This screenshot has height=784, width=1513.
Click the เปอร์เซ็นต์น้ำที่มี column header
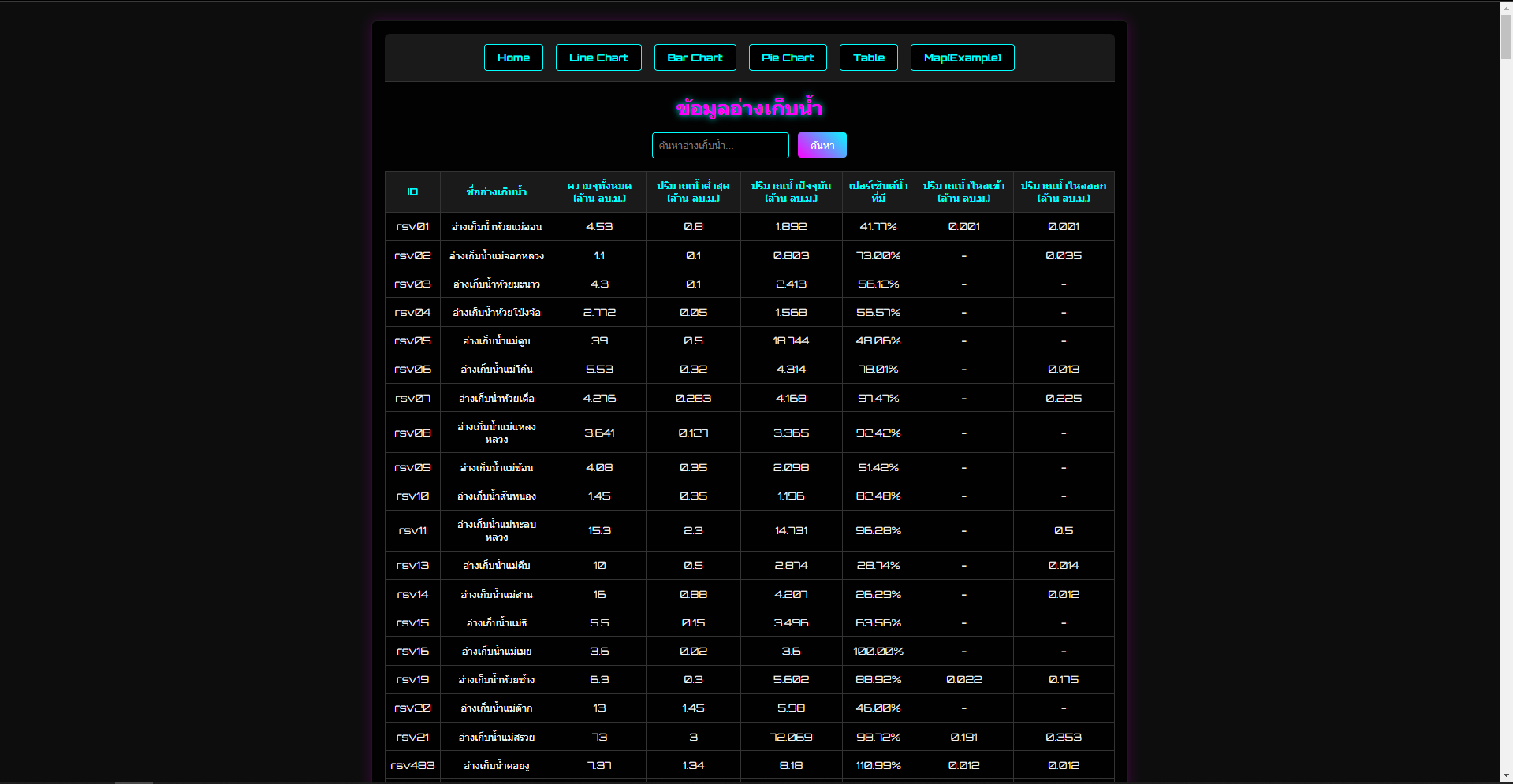click(878, 192)
